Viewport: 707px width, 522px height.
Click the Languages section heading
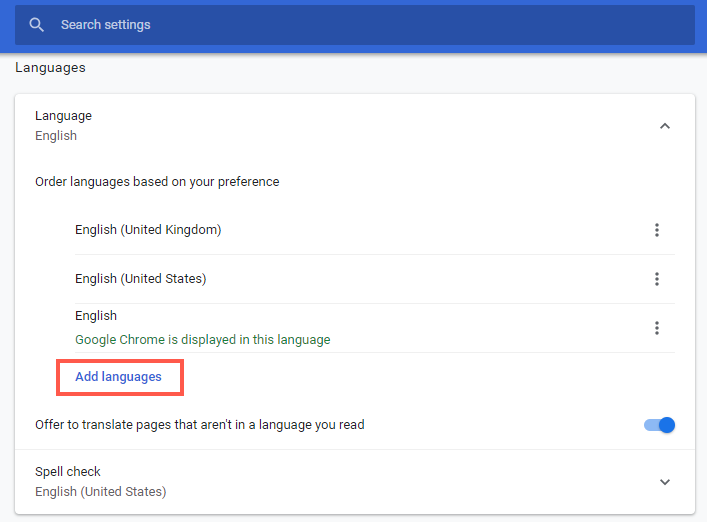50,68
